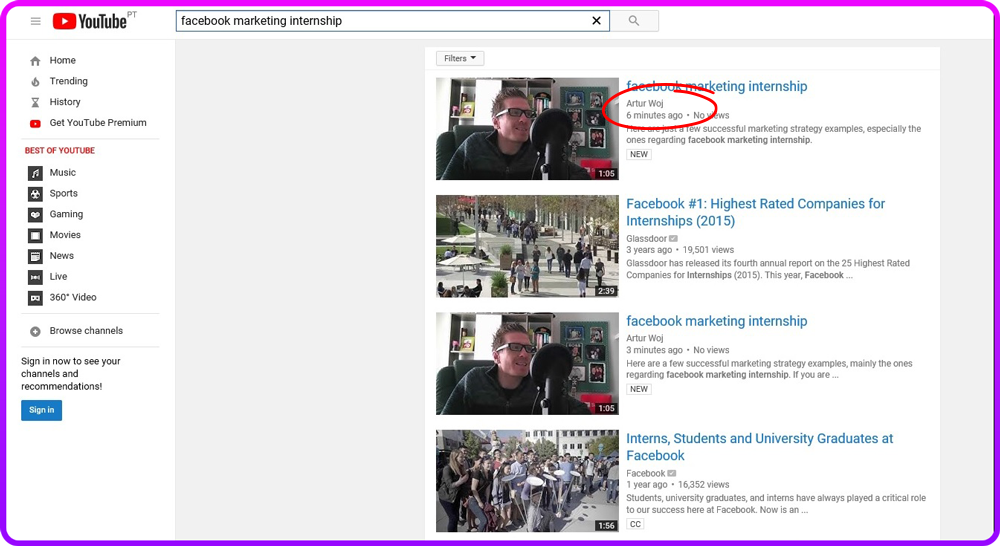This screenshot has width=1000, height=546.
Task: Open the hamburger guide menu icon
Action: pyautogui.click(x=36, y=21)
